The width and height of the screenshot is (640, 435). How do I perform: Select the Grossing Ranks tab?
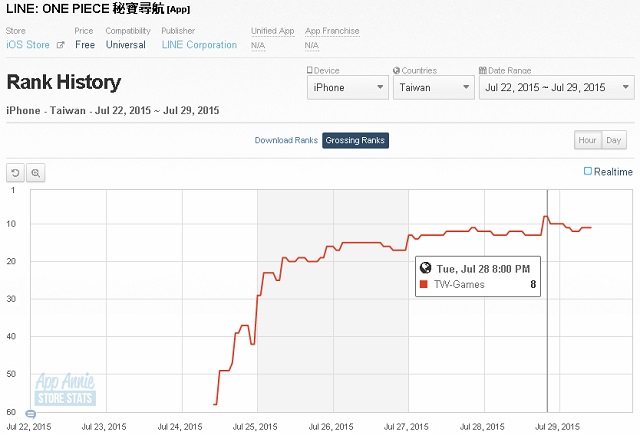(x=355, y=140)
